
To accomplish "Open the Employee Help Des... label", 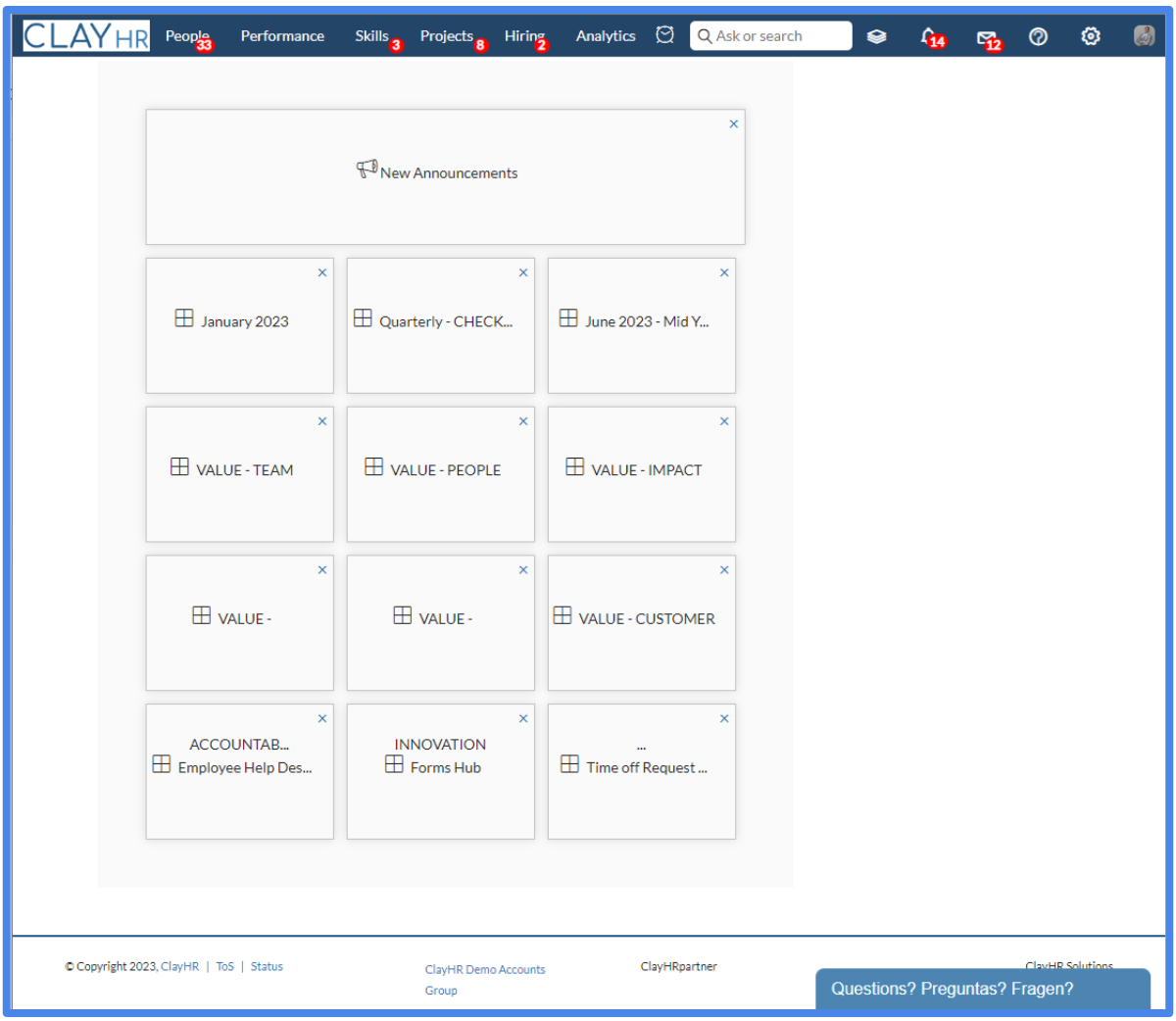I will [245, 768].
